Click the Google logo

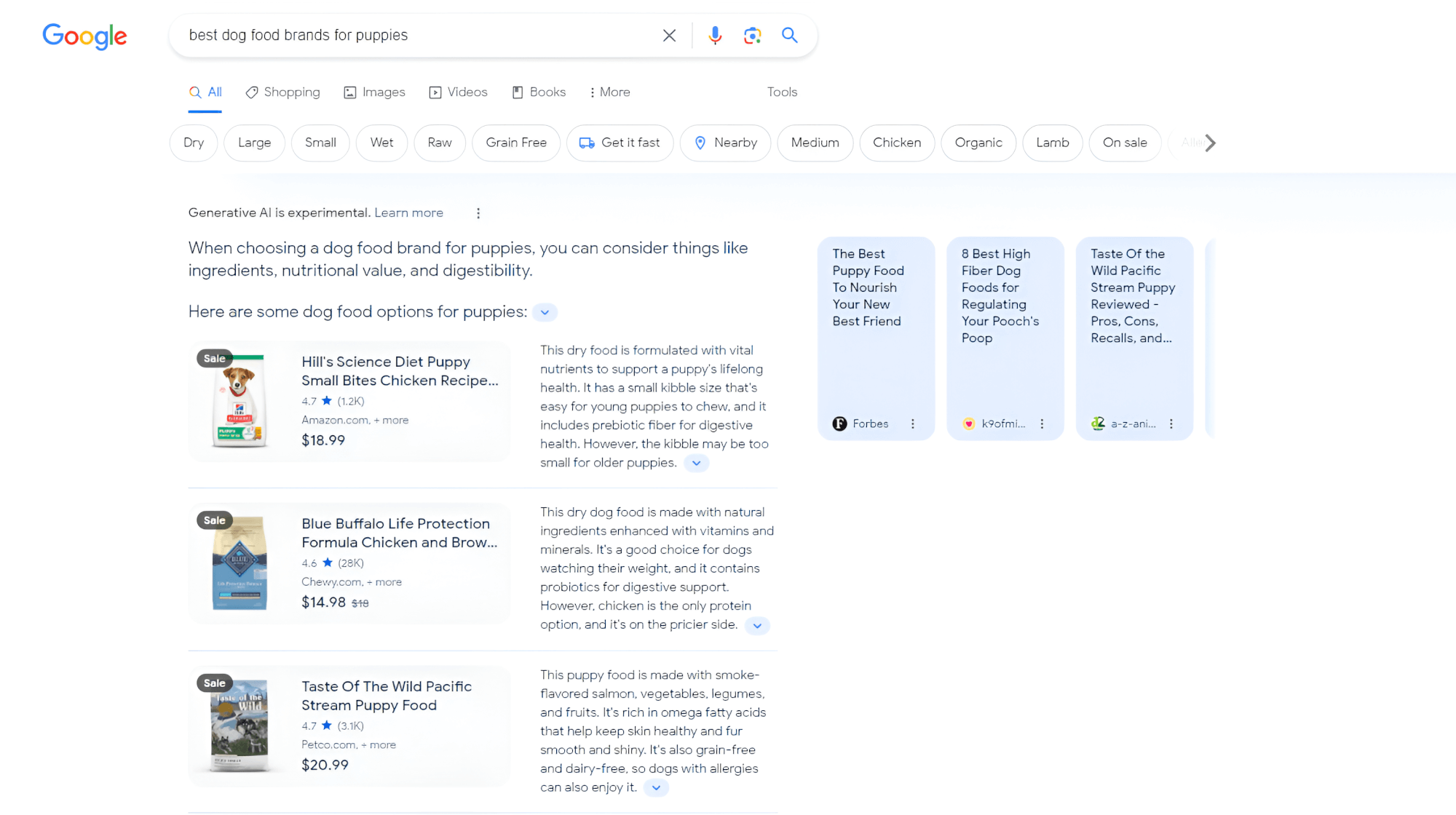pyautogui.click(x=84, y=36)
